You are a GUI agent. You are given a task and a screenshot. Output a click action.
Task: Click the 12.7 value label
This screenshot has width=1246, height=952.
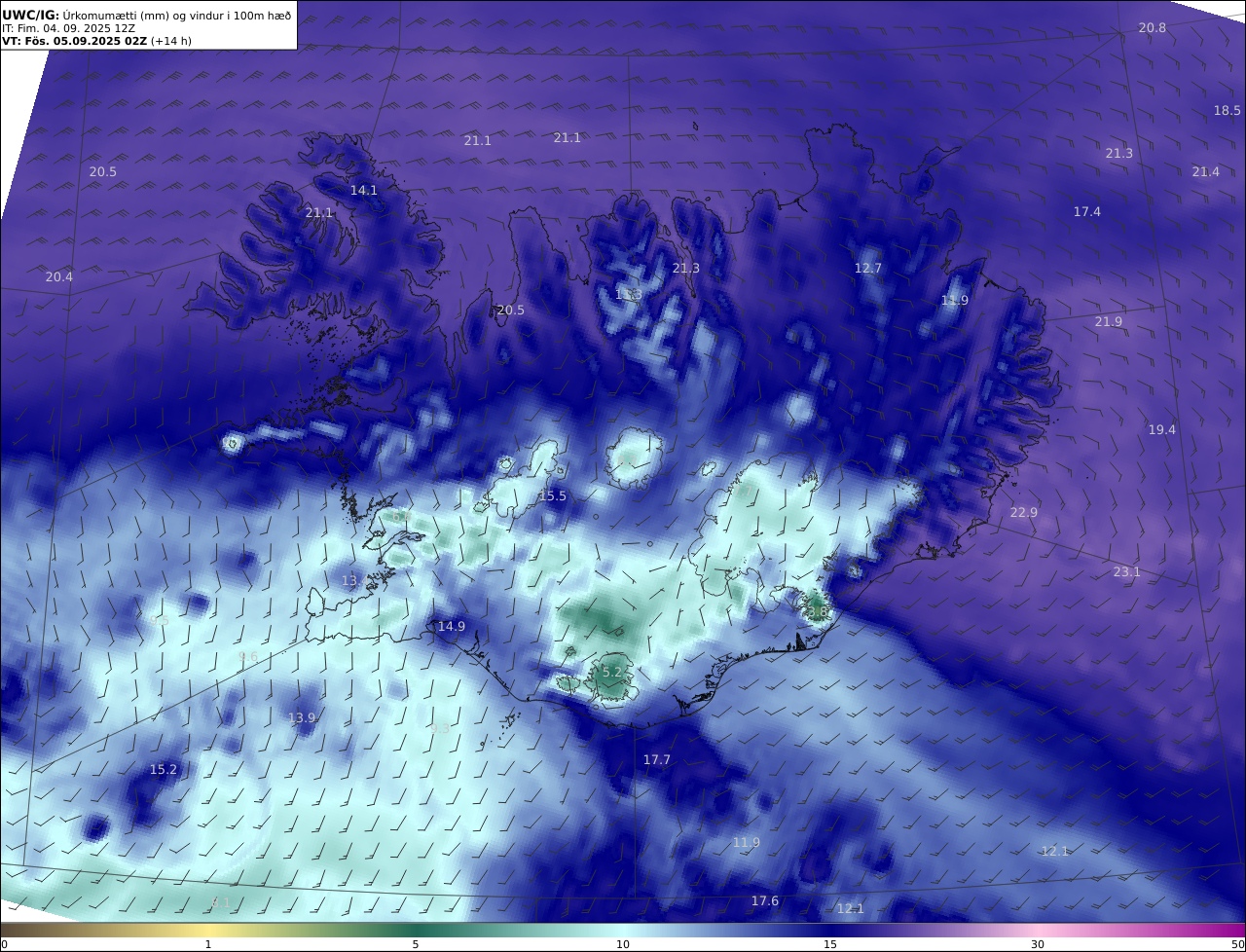click(x=868, y=269)
